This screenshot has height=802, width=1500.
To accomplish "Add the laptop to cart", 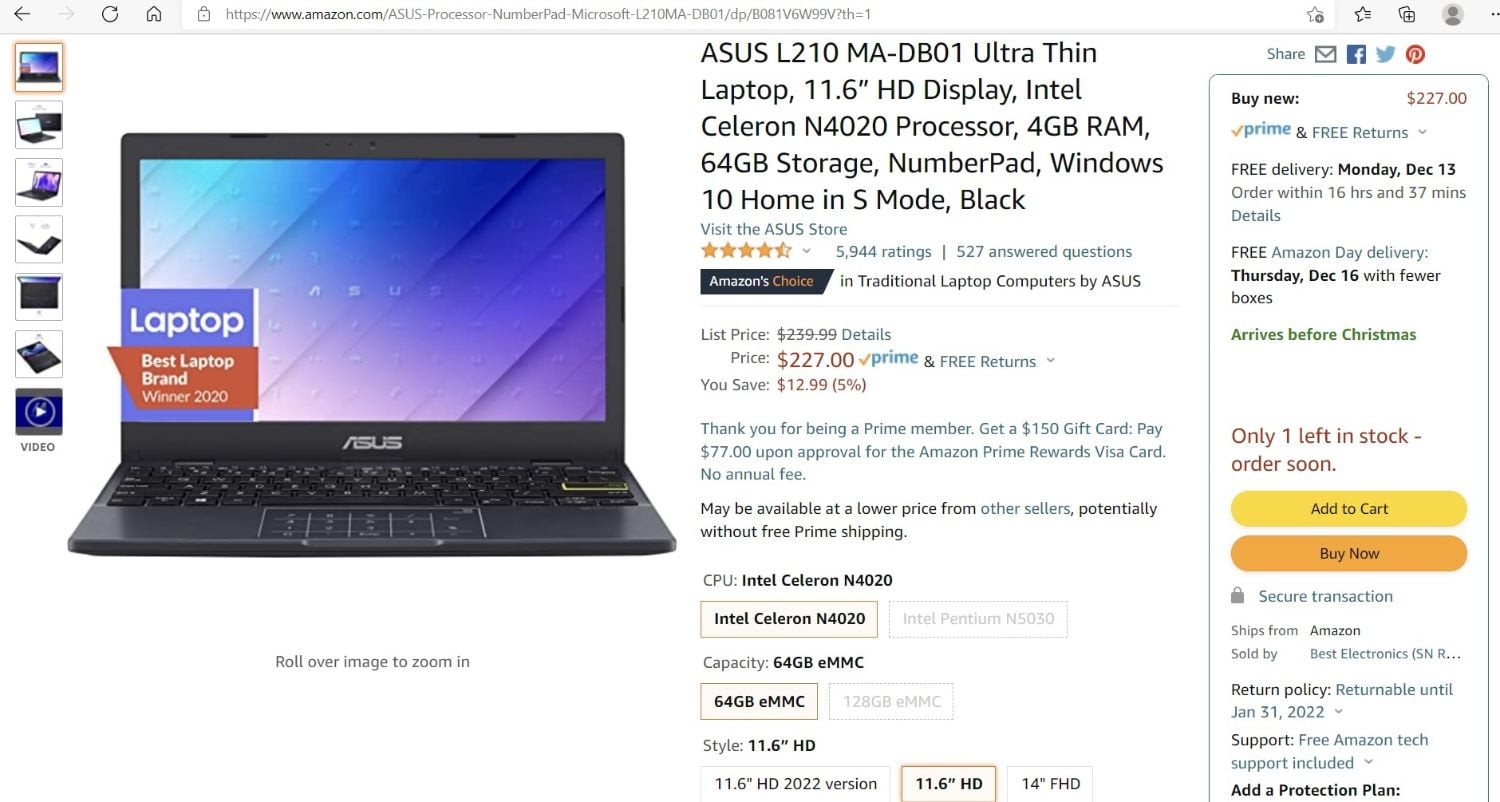I will (x=1349, y=509).
